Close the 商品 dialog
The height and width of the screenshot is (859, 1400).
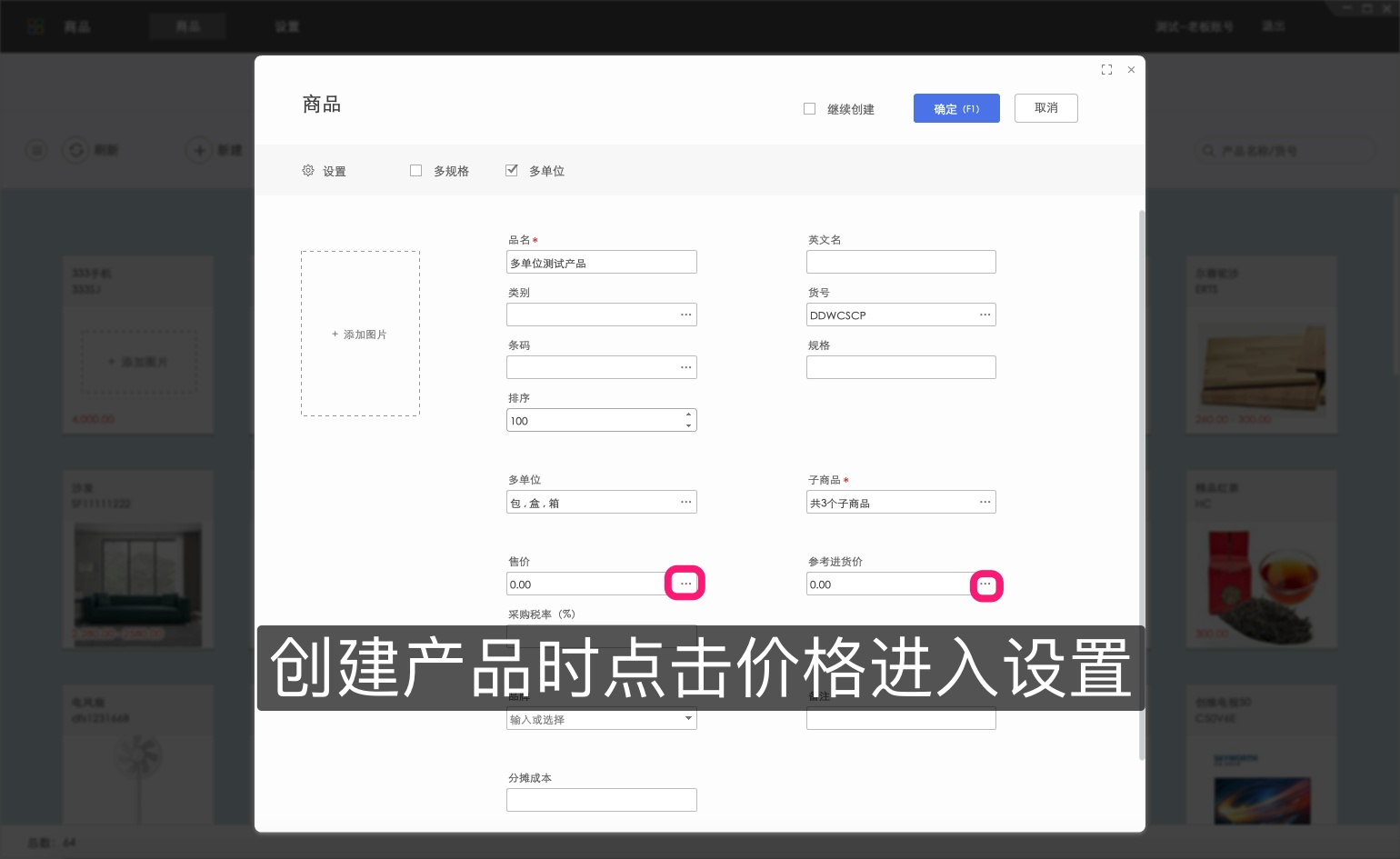click(1131, 70)
